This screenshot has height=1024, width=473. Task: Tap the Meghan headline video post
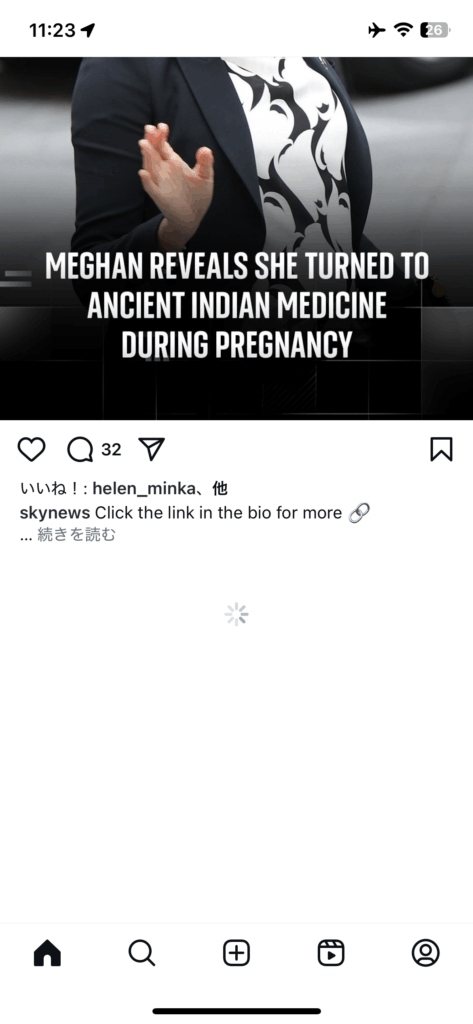pos(236,238)
